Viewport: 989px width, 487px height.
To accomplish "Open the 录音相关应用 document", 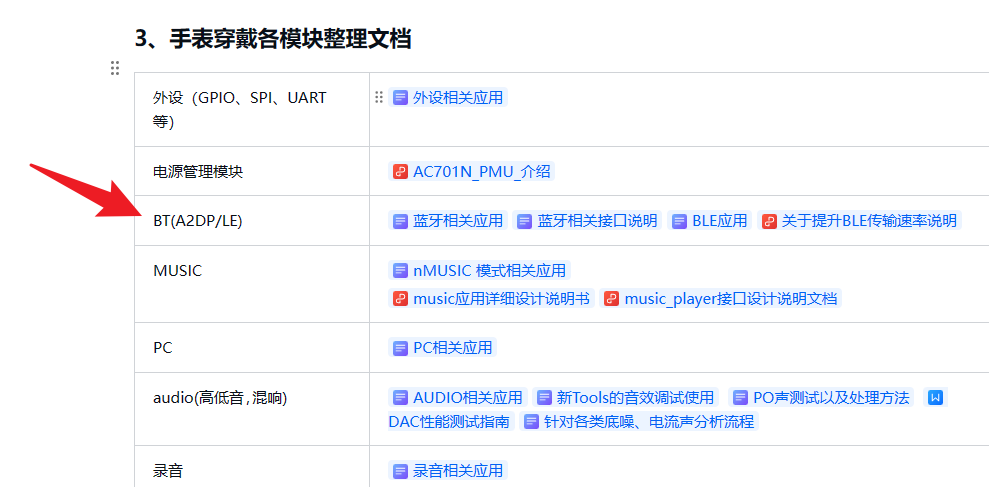I will (458, 471).
